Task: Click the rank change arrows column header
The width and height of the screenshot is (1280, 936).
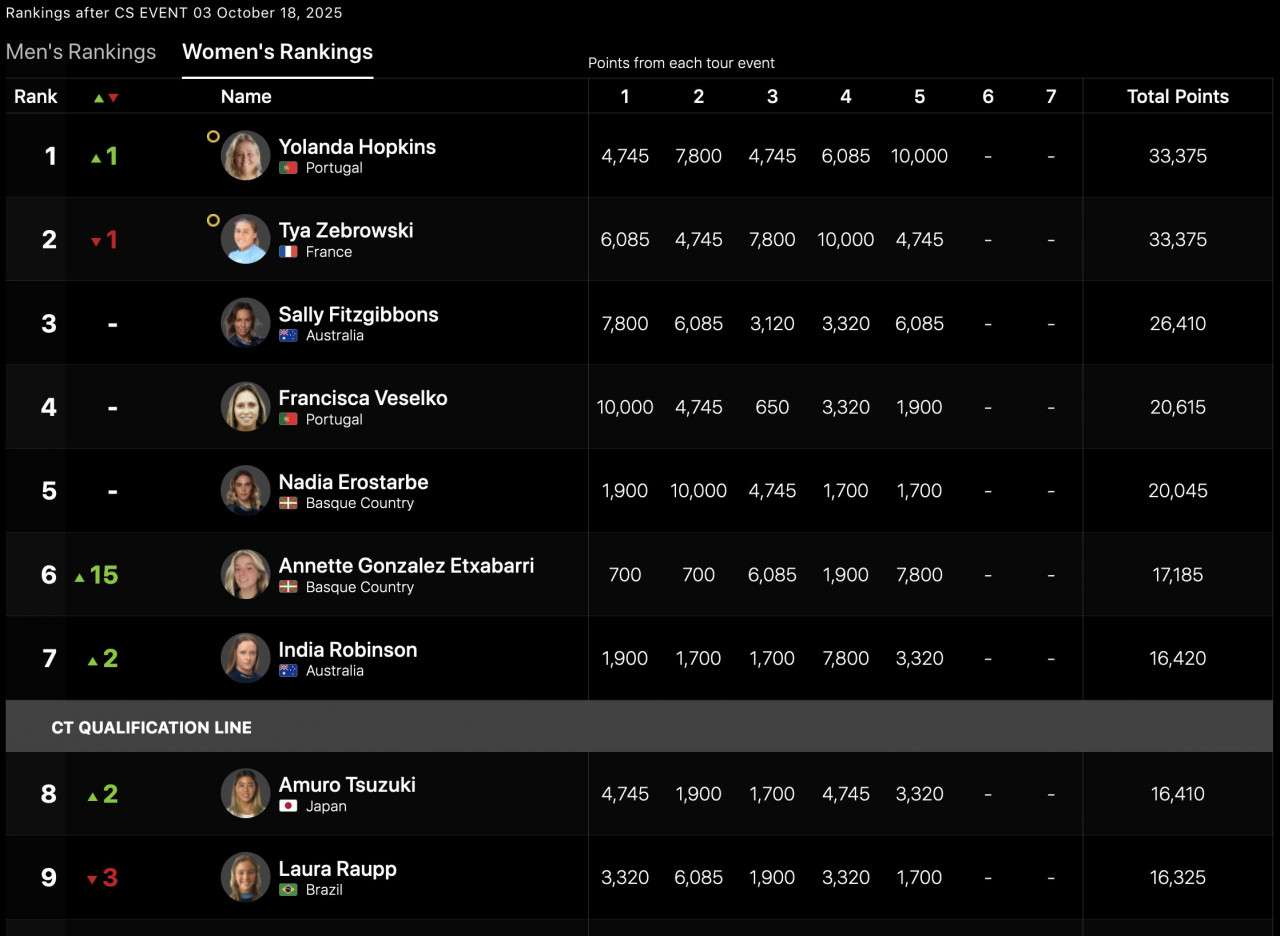Action: 105,97
